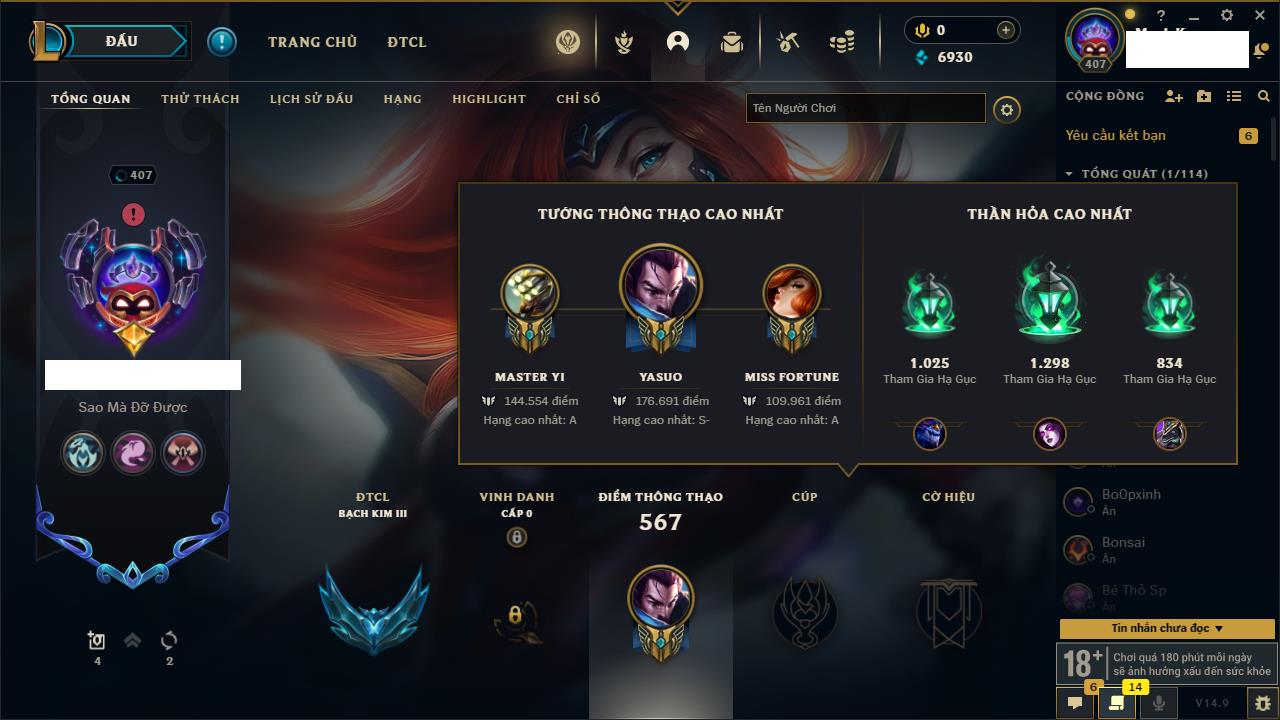Screen dimensions: 1280x720
Task: Toggle the microphone mute button
Action: [x=1159, y=703]
